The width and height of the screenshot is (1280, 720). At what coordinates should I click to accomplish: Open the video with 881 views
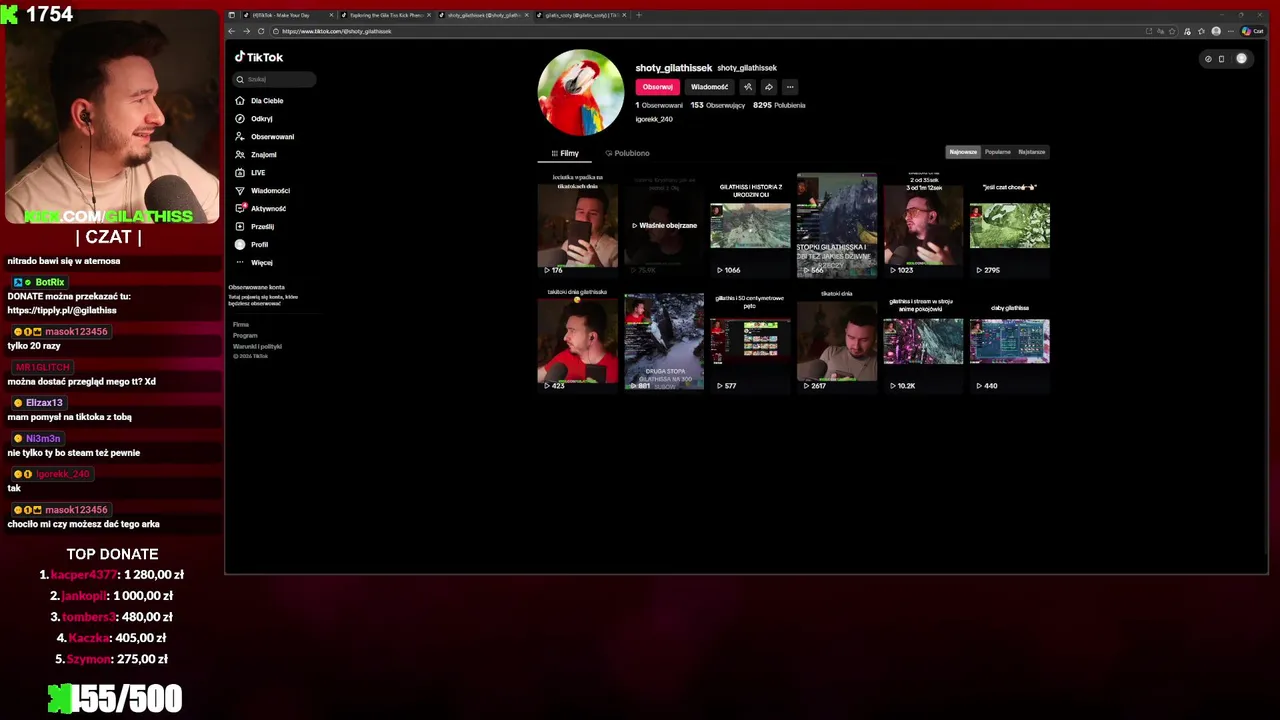(x=664, y=340)
